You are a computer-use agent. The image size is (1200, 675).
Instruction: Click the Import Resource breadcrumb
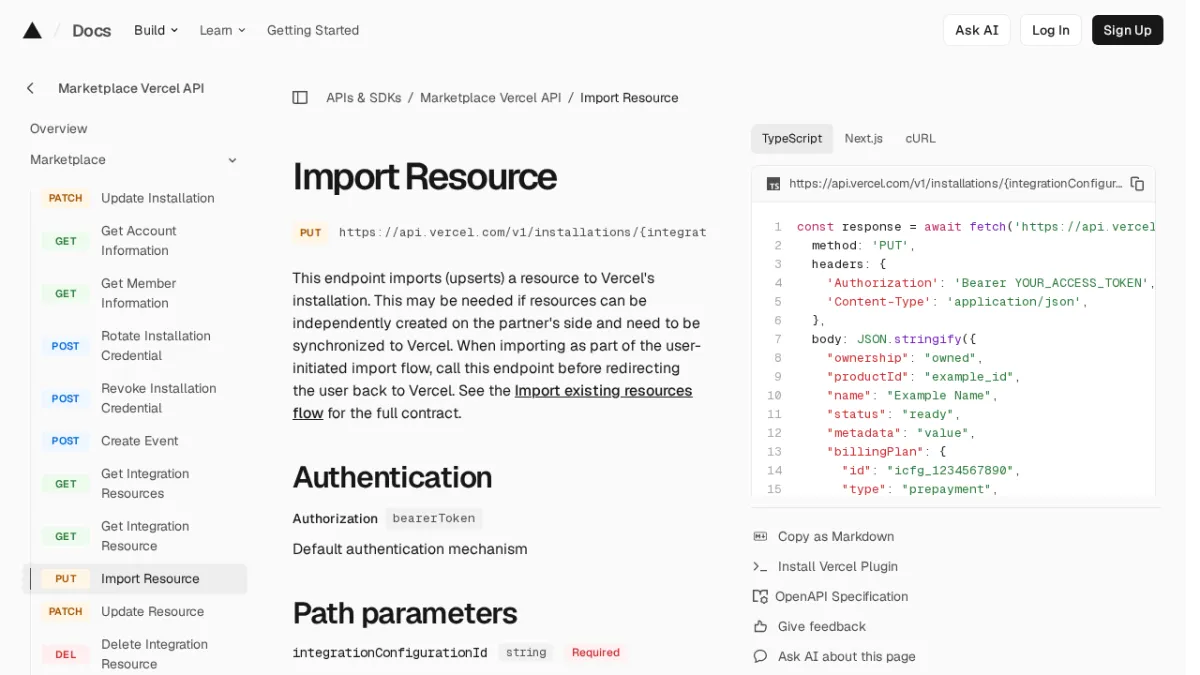629,98
